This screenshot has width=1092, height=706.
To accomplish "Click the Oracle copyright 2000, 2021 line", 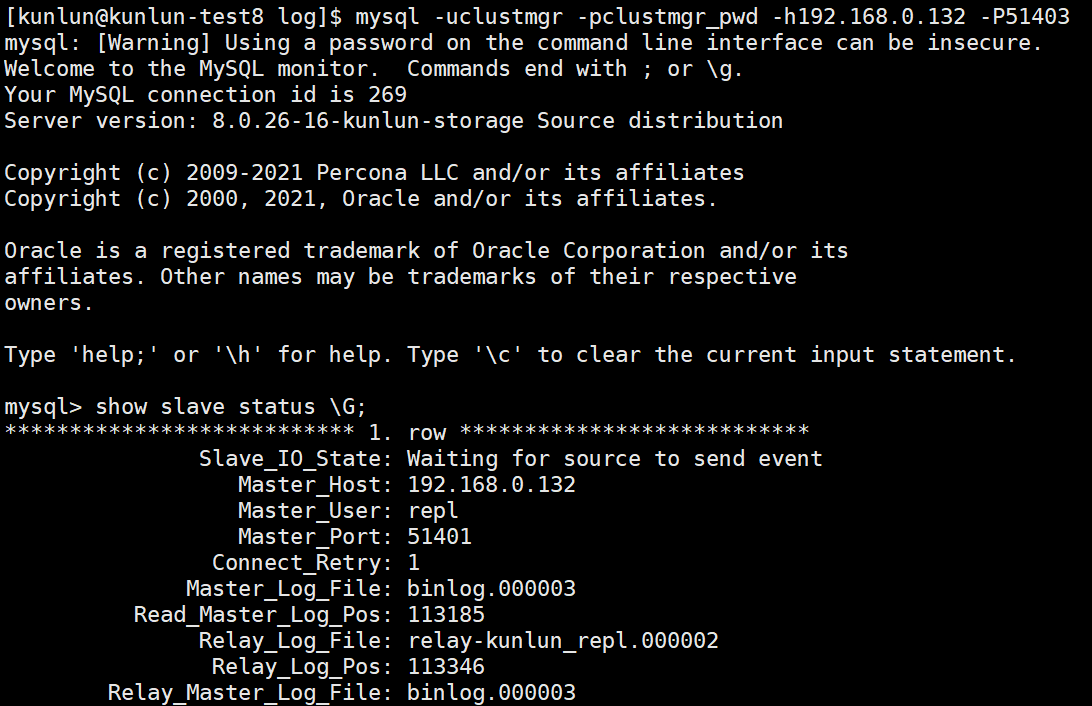I will [361, 199].
